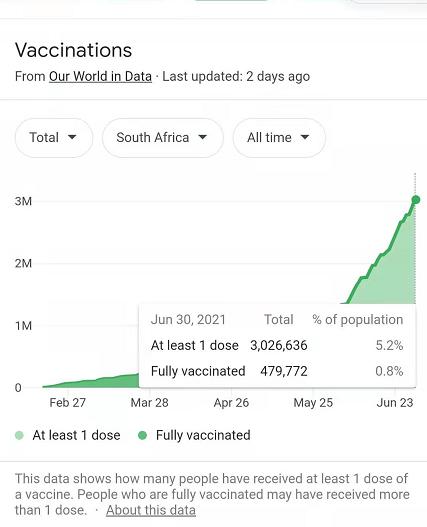Select the Jun 30 data point marker on chart
The width and height of the screenshot is (427, 527).
[416, 200]
